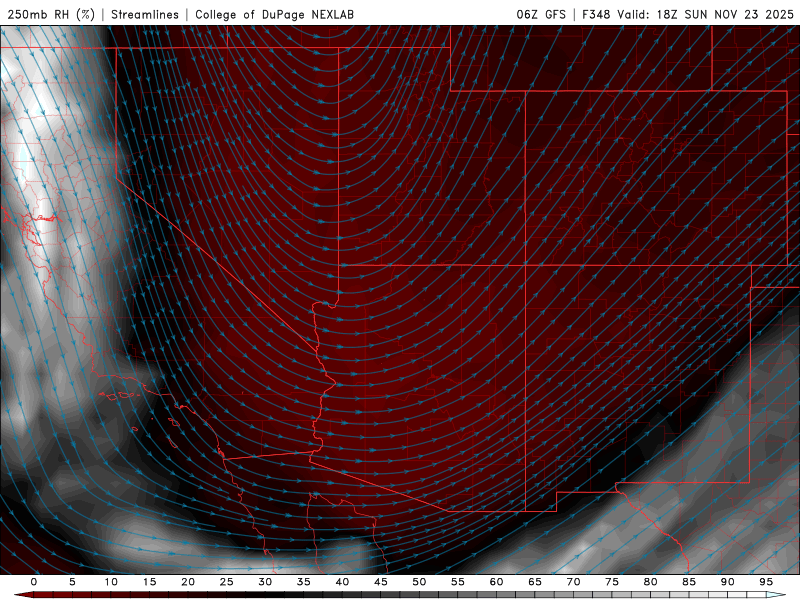Image resolution: width=800 pixels, height=600 pixels.
Task: Click the "0" tick on the color scale
Action: coord(34,582)
